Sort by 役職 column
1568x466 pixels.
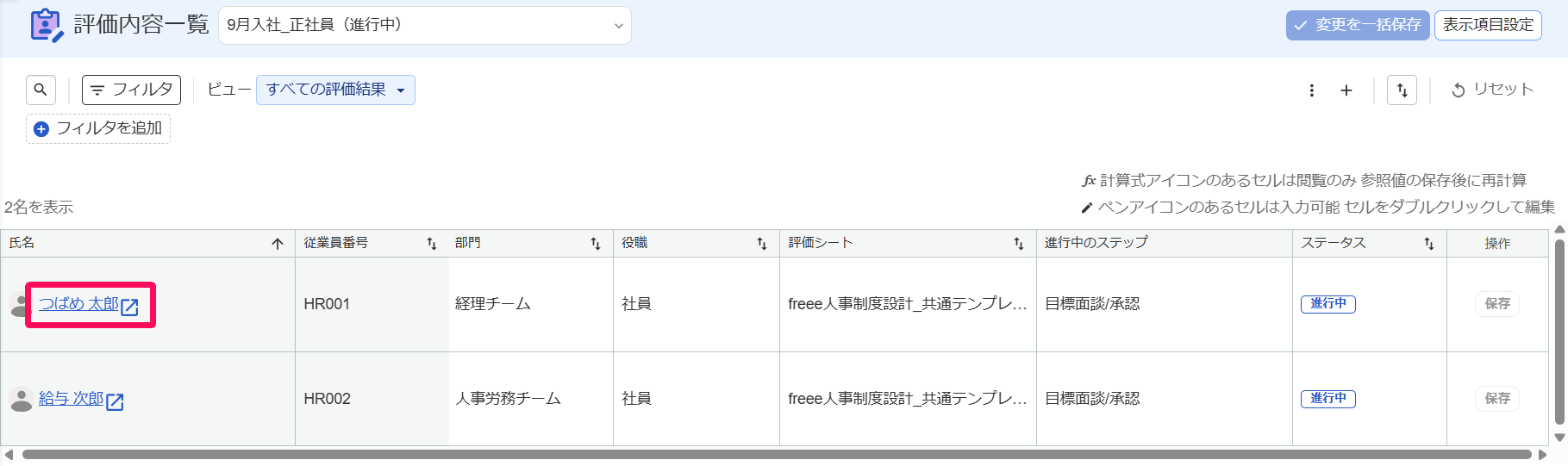click(x=762, y=244)
